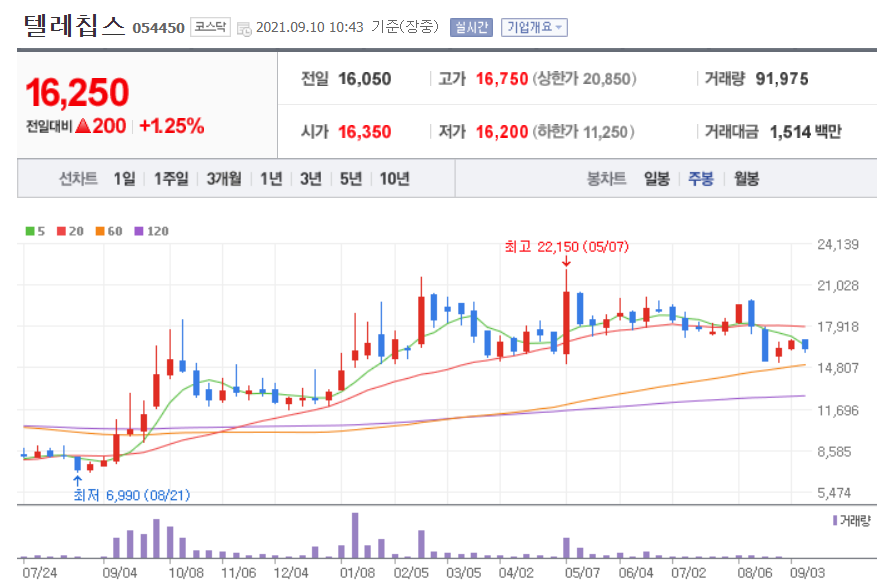The width and height of the screenshot is (877, 583).
Task: Click the orange 60-day moving average legend icon
Action: point(98,230)
